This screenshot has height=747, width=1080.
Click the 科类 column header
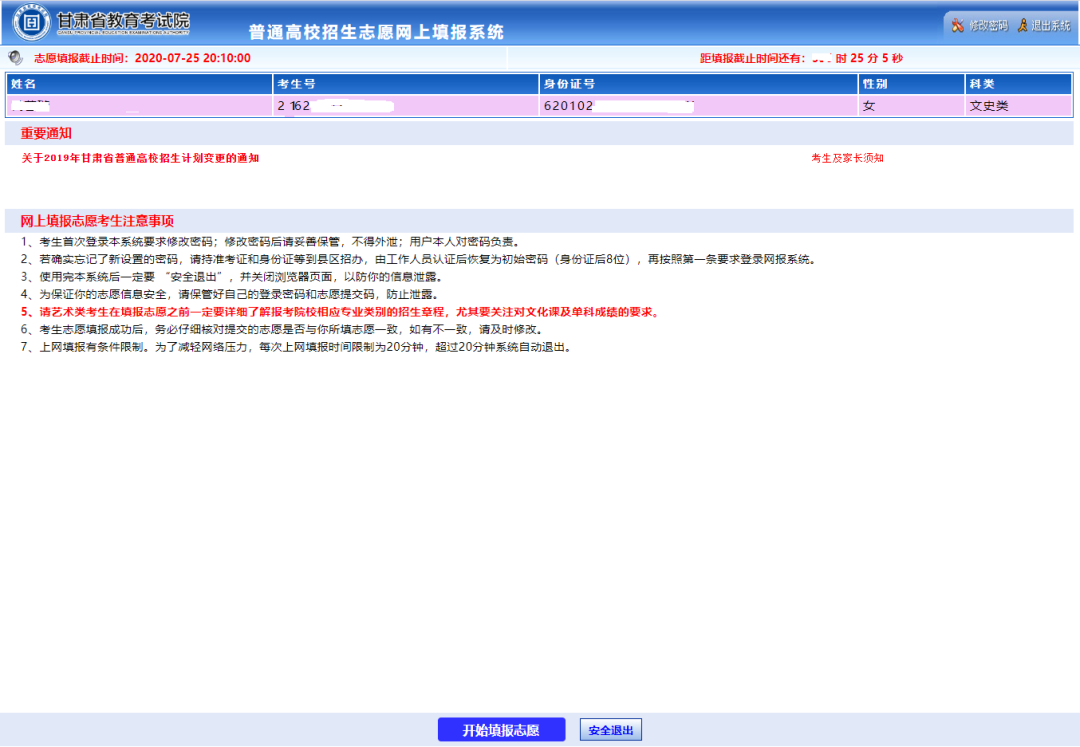(981, 84)
